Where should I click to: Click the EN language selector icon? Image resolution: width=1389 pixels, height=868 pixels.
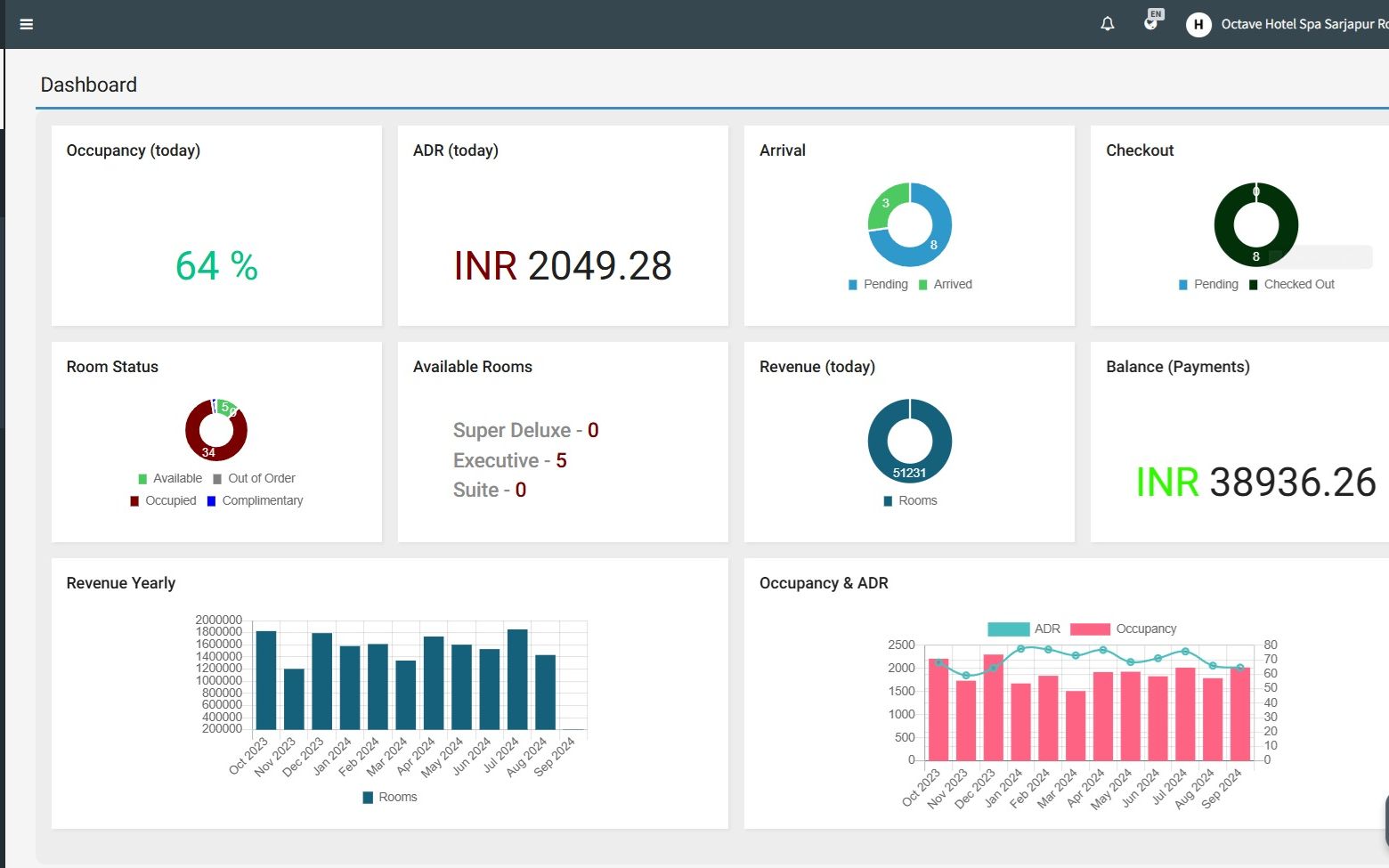tap(1152, 21)
